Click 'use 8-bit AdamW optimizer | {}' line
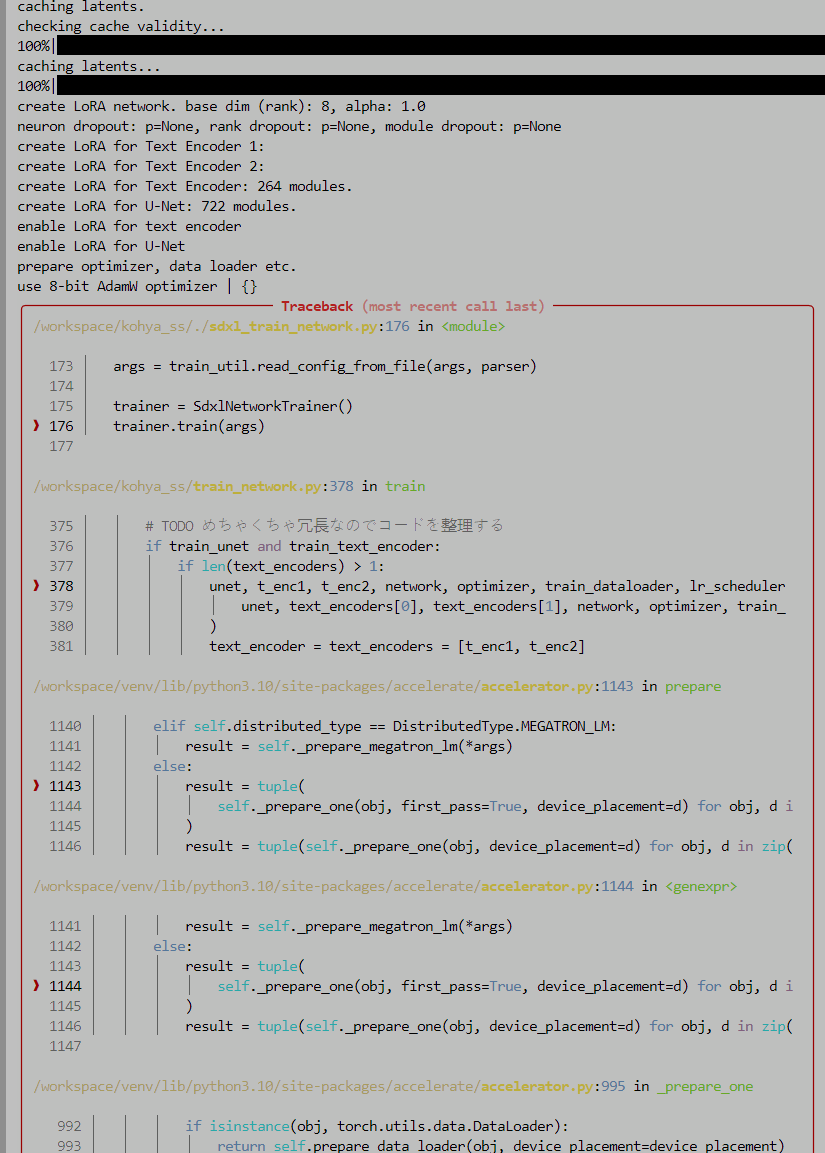 (137, 286)
